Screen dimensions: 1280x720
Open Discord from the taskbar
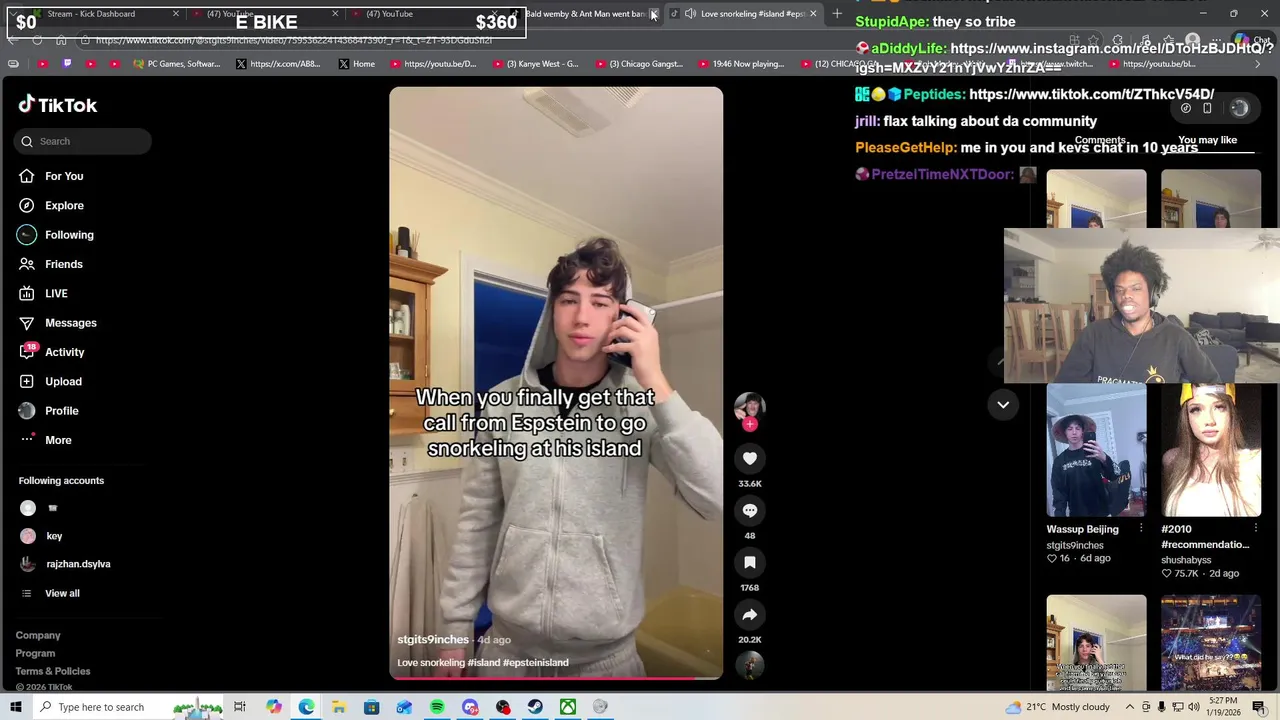point(470,707)
